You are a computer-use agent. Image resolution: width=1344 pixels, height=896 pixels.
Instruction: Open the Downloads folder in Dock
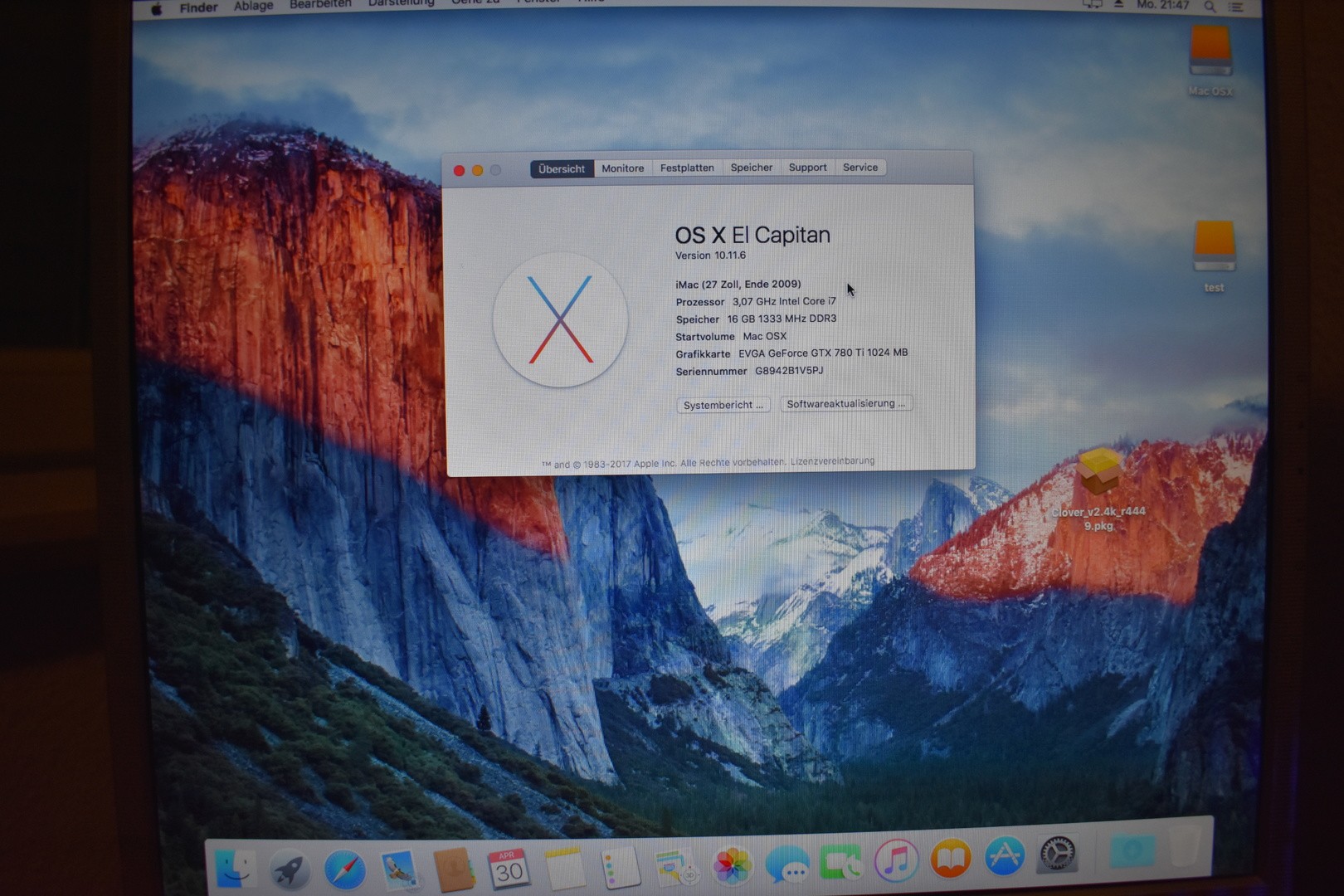coord(1132,852)
